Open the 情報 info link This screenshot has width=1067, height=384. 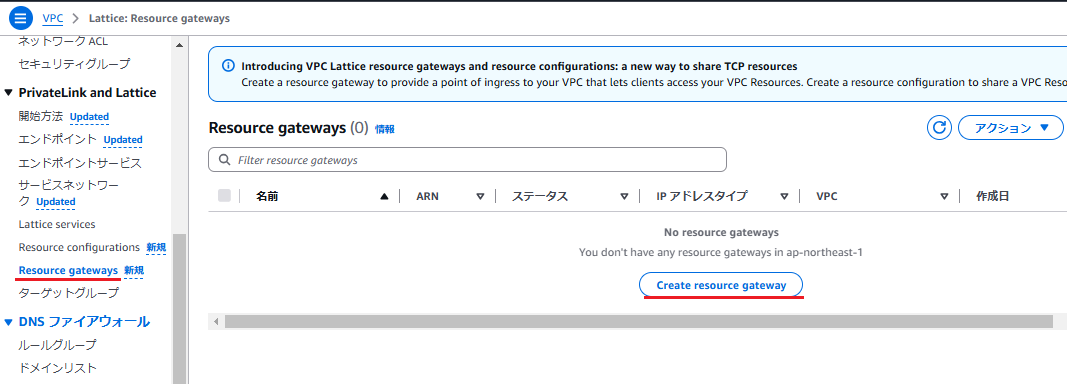coord(384,129)
